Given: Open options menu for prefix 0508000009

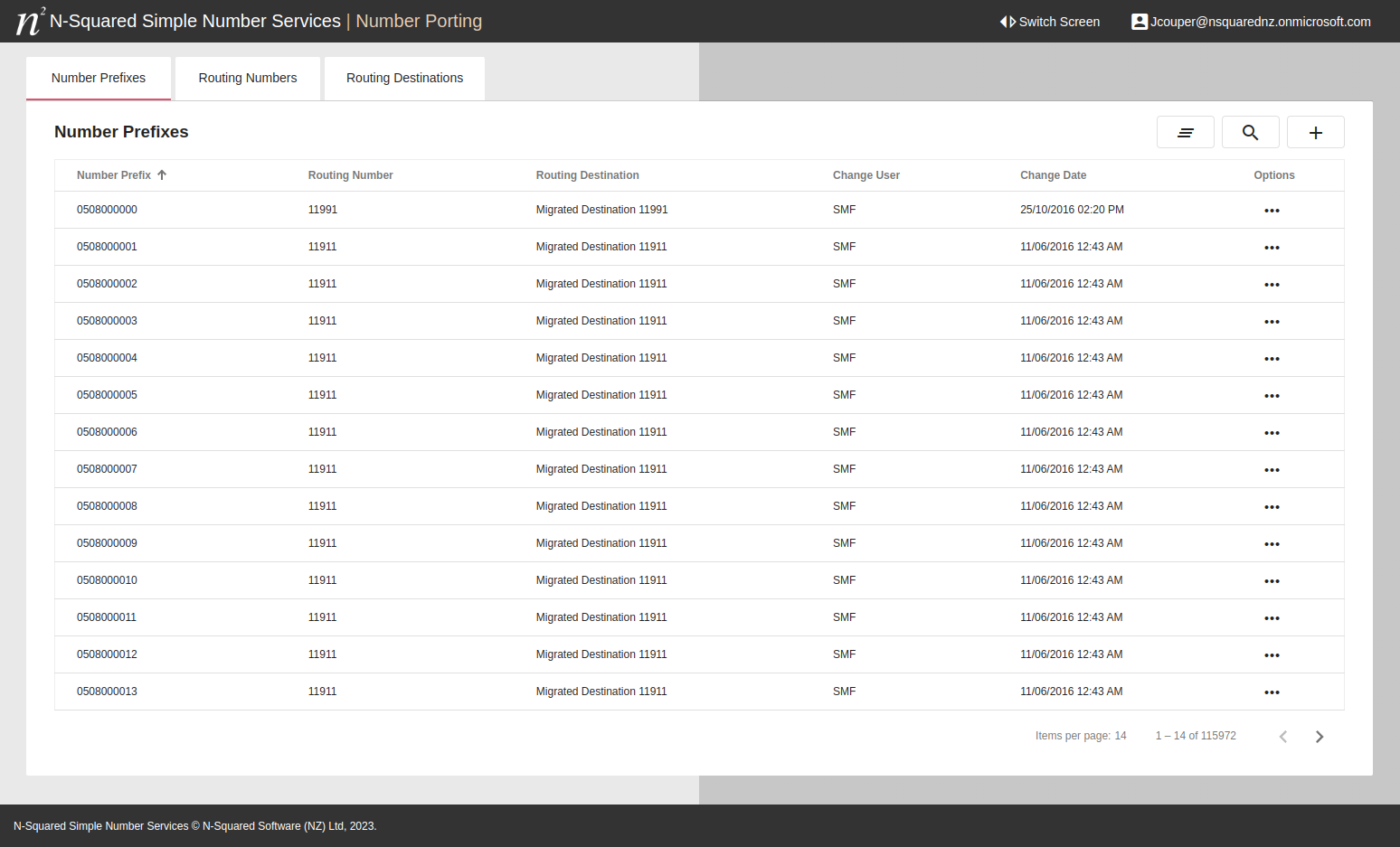Looking at the screenshot, I should (1272, 544).
